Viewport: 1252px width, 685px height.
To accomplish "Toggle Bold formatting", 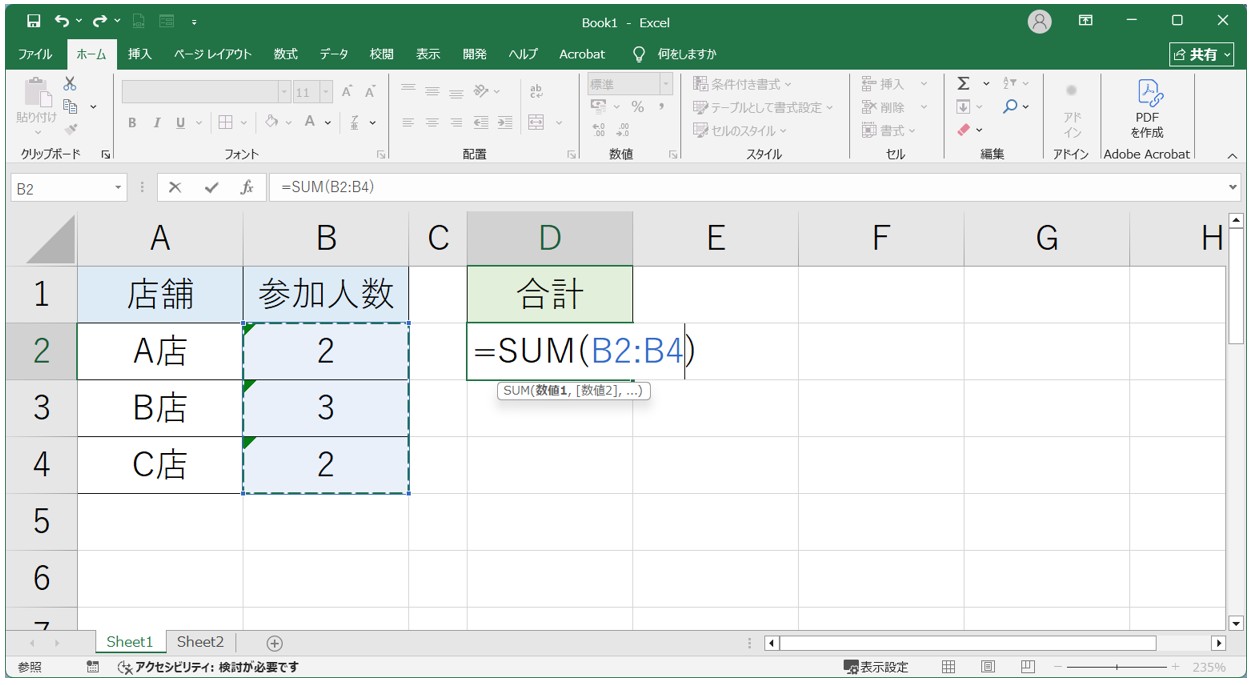I will pos(132,123).
